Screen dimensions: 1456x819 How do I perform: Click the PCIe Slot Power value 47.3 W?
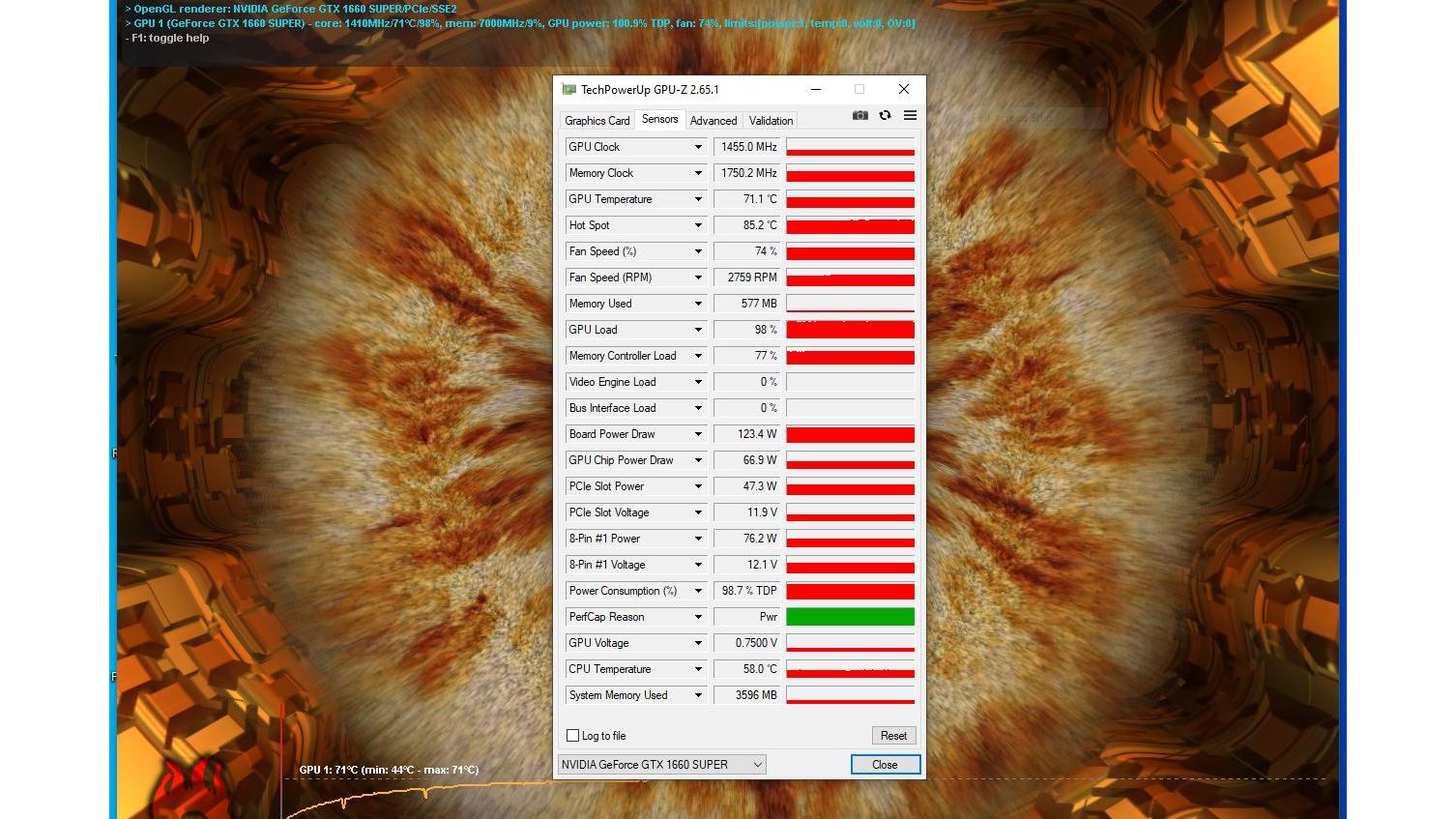click(746, 486)
